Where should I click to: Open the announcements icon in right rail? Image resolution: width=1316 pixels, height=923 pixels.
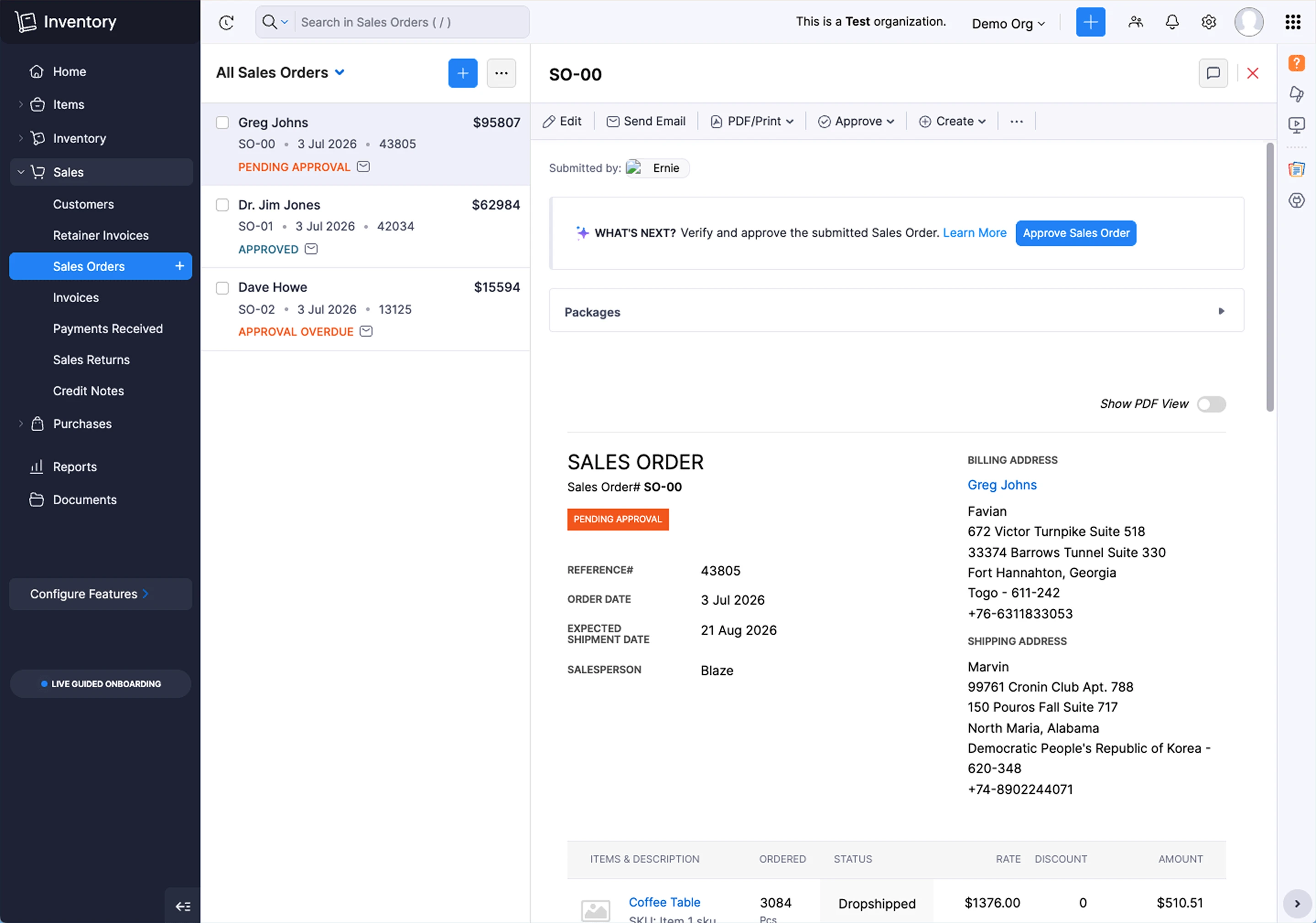1296,93
